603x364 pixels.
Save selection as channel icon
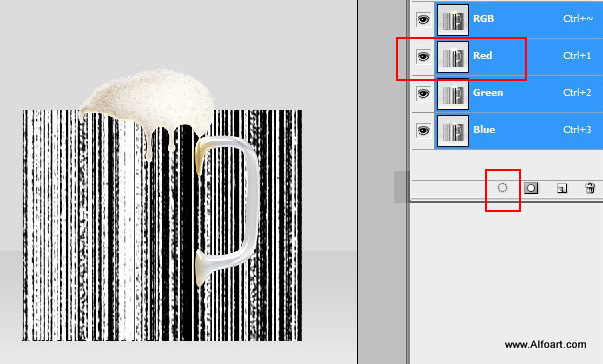pos(531,188)
